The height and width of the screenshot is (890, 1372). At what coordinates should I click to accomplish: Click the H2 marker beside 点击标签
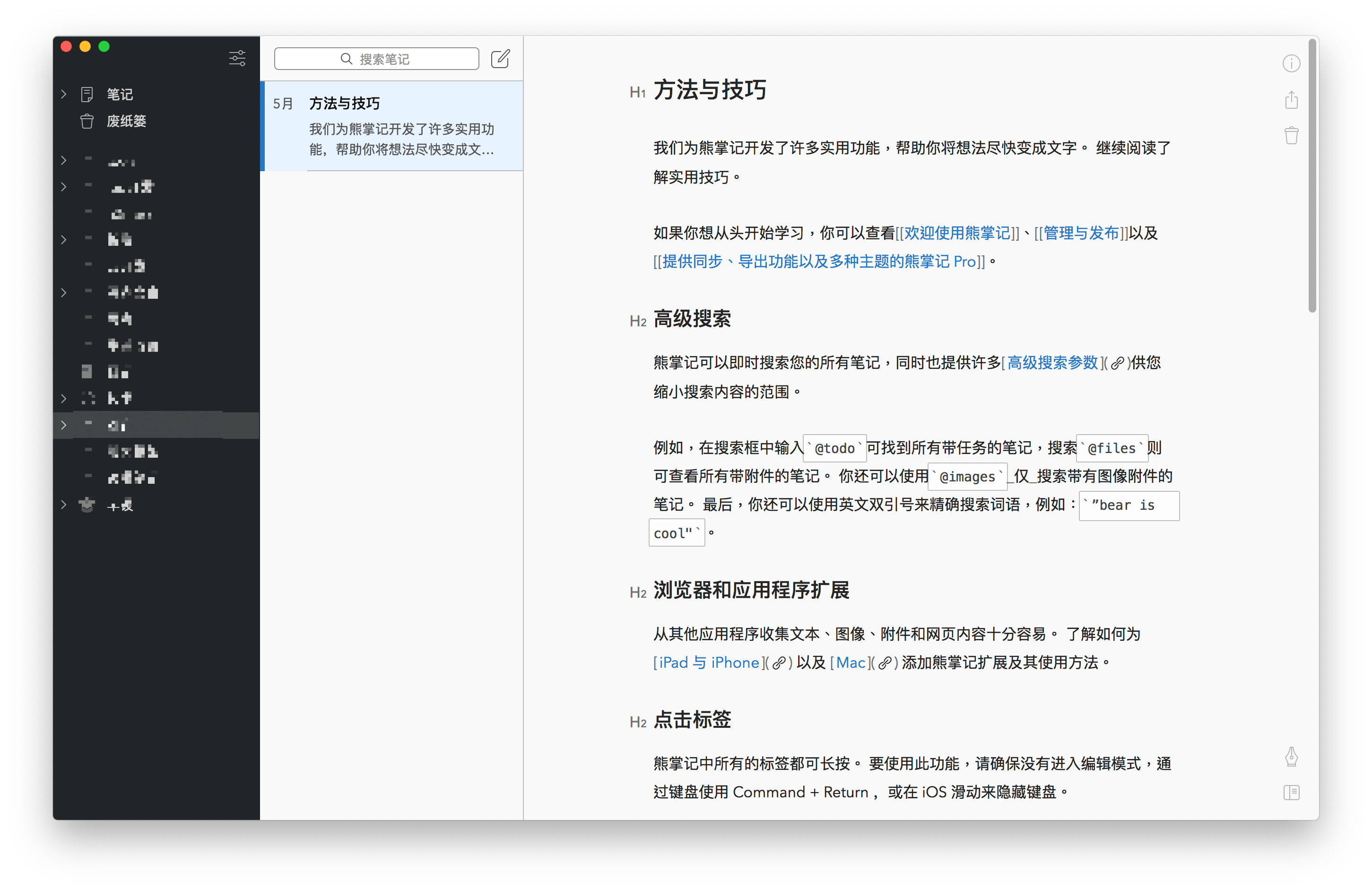coord(638,722)
